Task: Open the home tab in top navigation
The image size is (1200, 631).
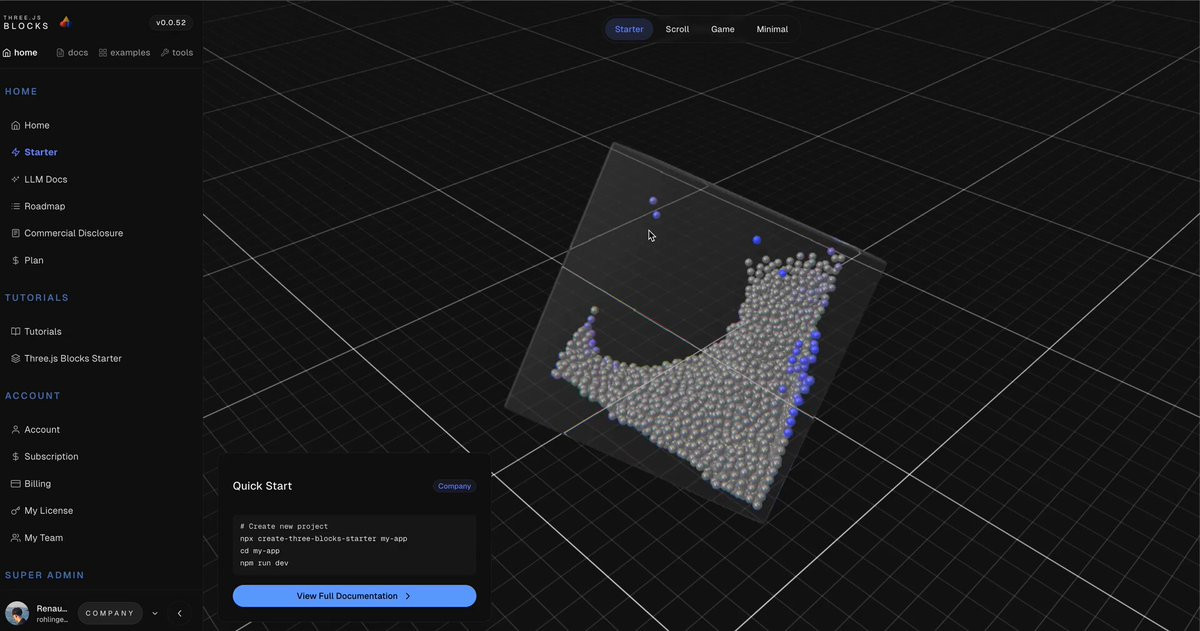Action: point(20,52)
